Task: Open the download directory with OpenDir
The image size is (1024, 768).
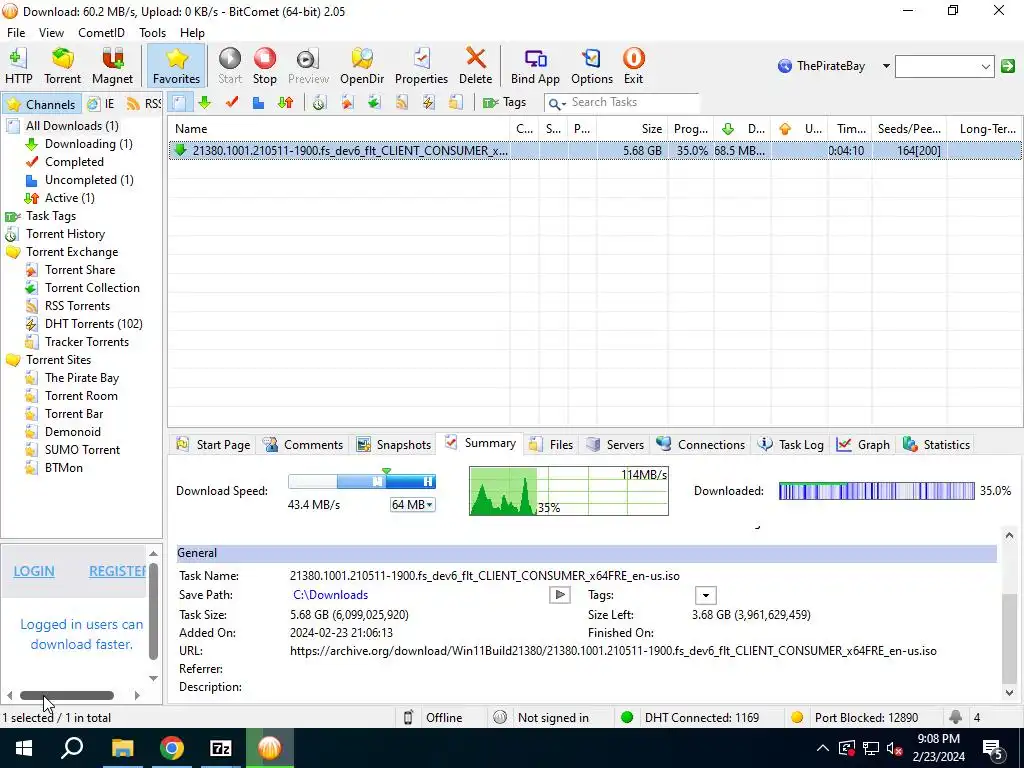Action: pos(362,66)
